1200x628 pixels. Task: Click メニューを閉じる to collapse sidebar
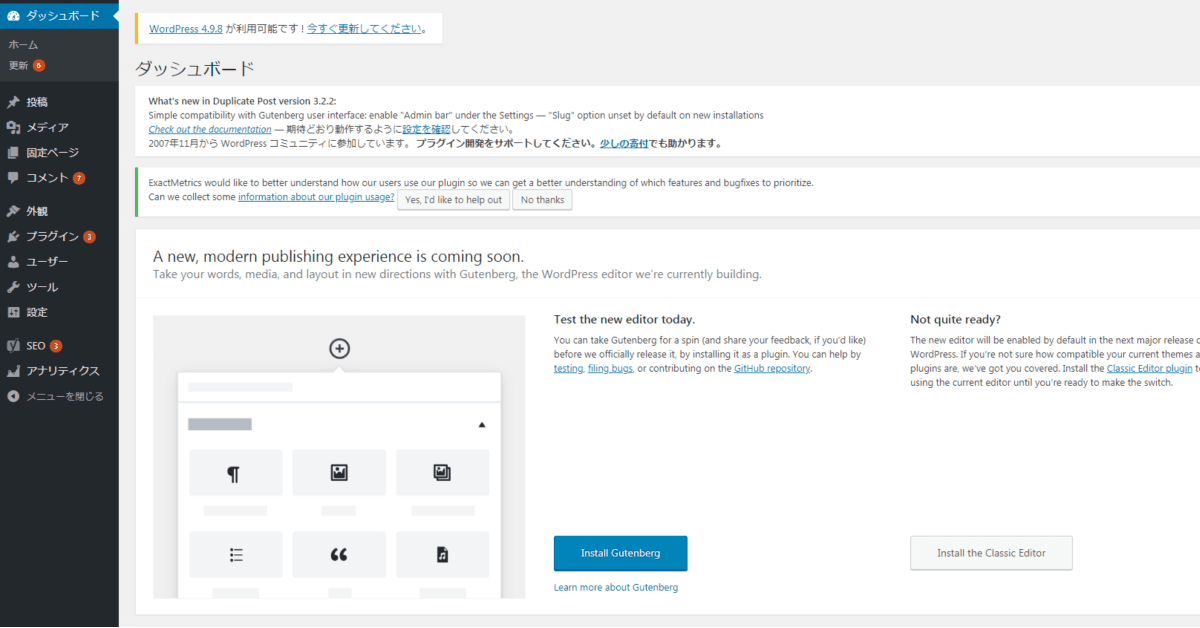59,396
